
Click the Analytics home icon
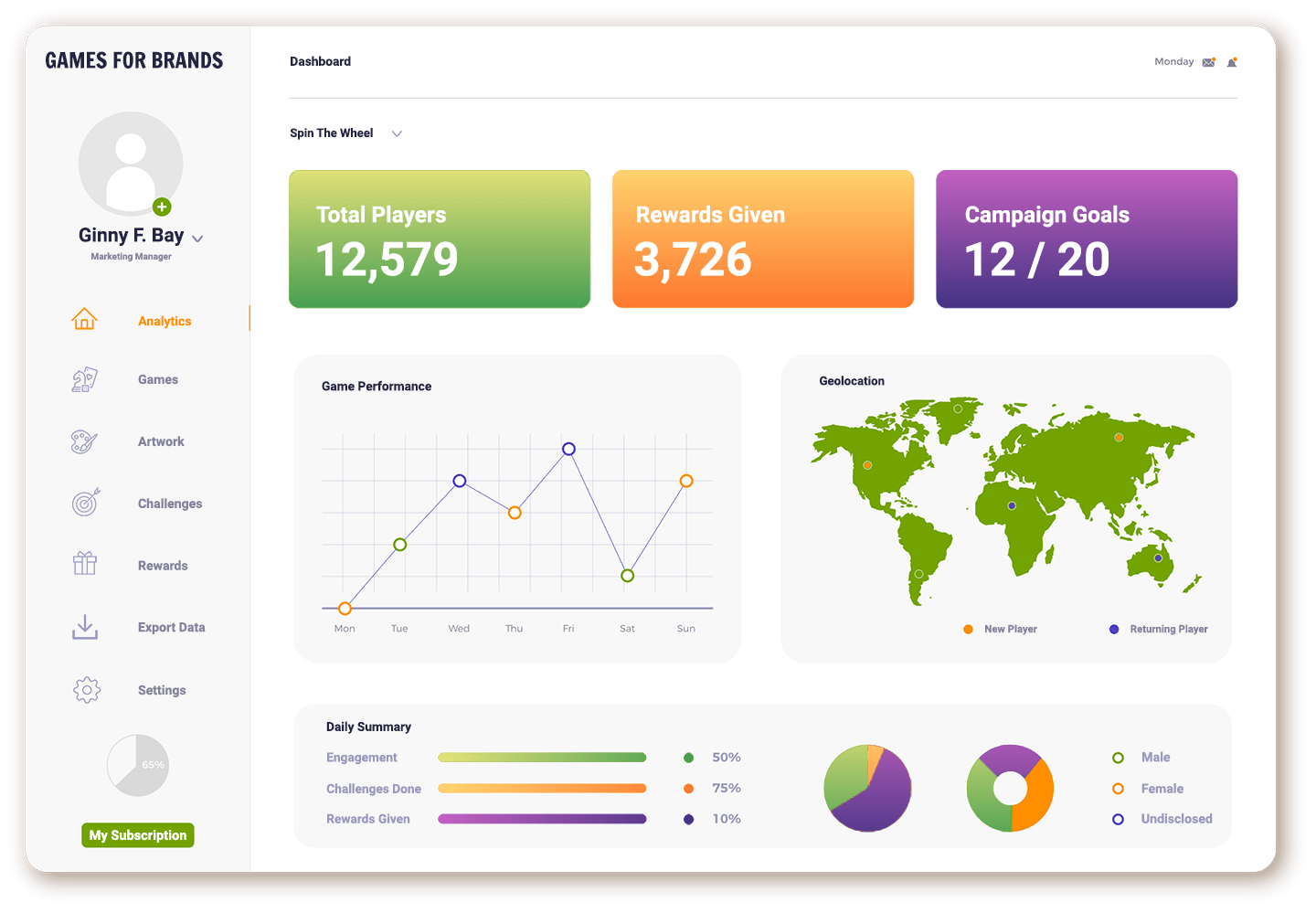pyautogui.click(x=84, y=320)
